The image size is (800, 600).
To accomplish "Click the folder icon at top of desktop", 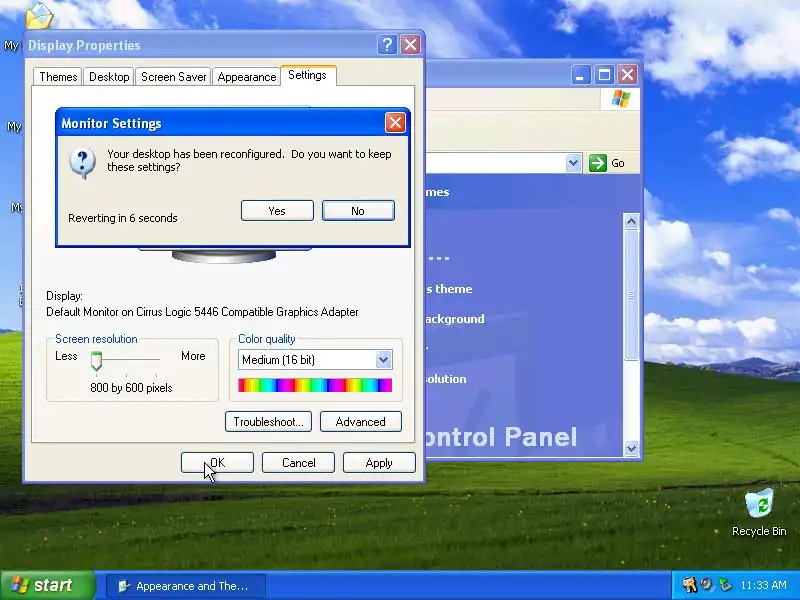I will [39, 15].
